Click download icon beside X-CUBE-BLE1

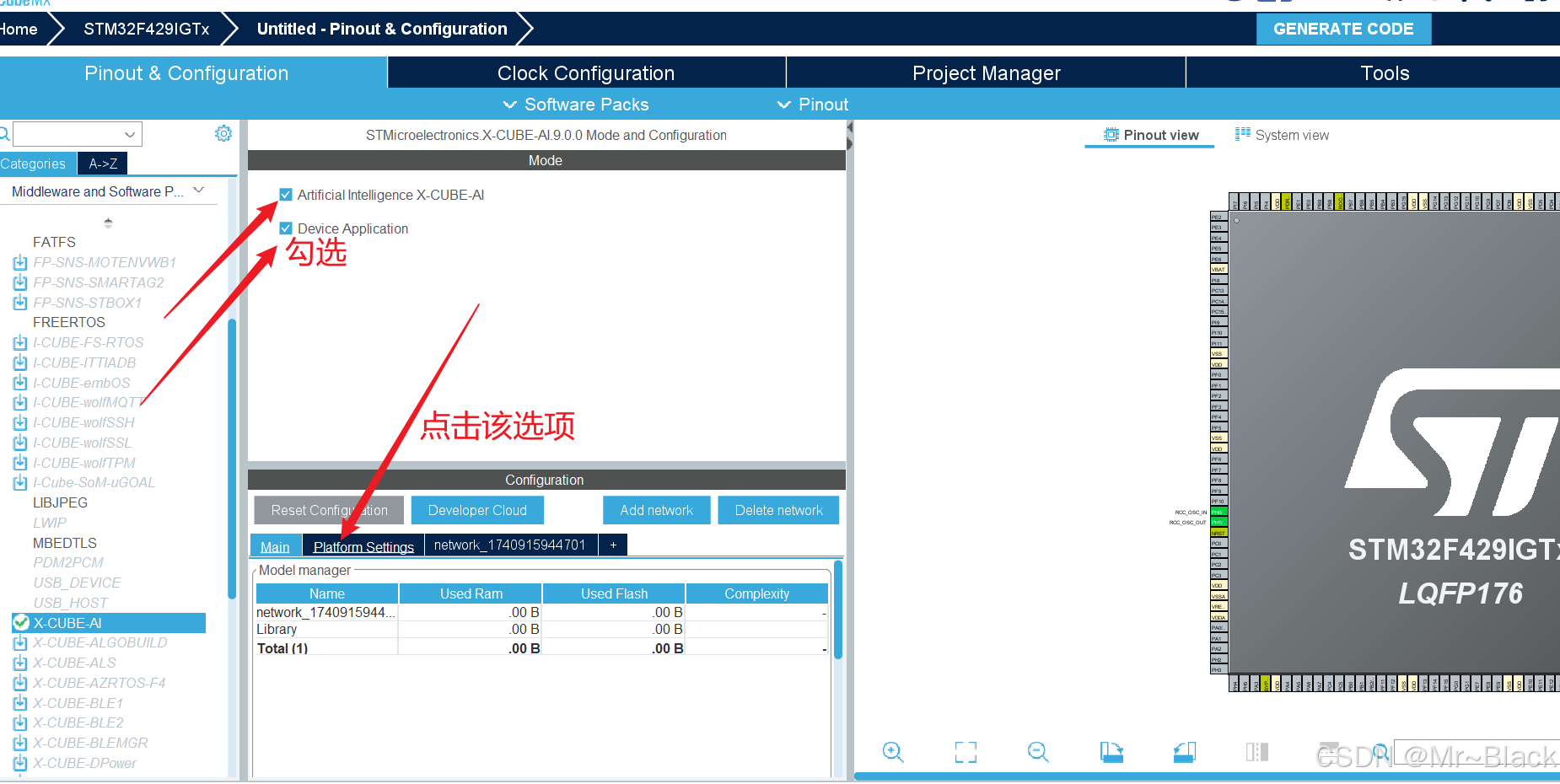[20, 703]
